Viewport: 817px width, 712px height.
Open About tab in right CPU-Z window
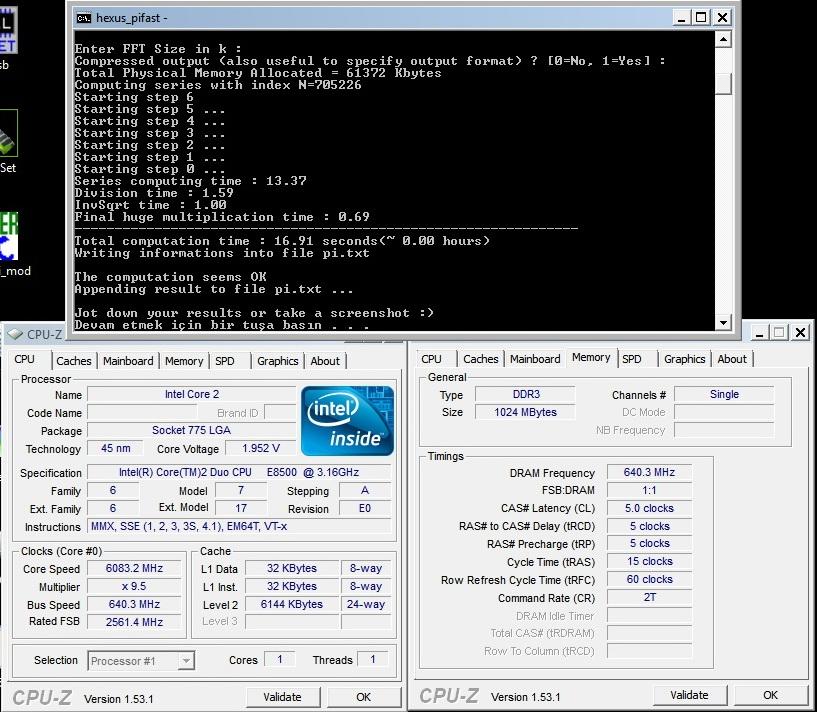pyautogui.click(x=732, y=359)
